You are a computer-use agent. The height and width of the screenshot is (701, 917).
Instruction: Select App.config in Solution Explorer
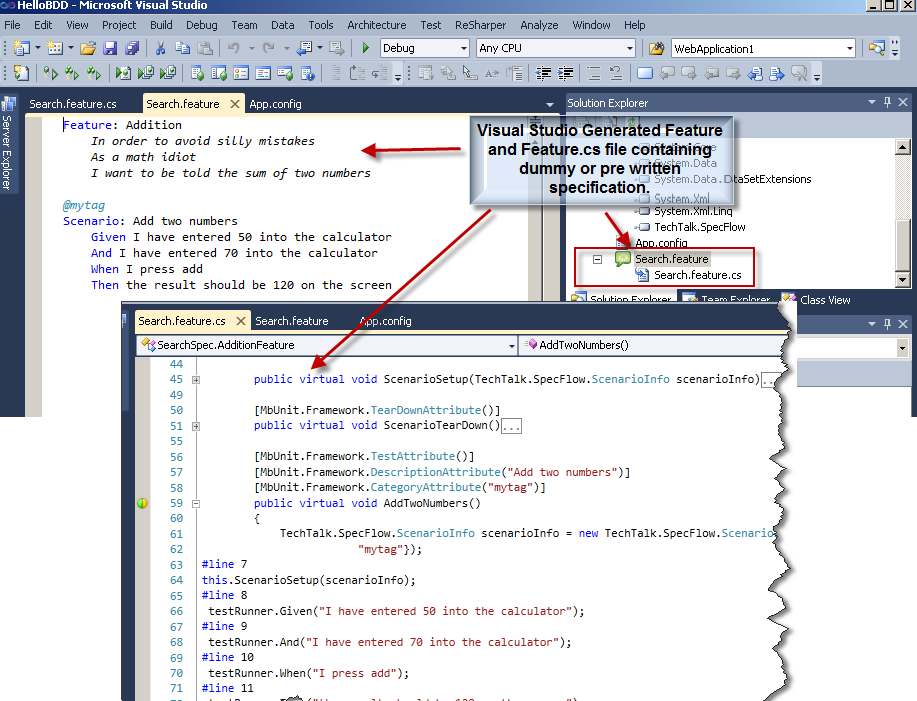coord(661,243)
